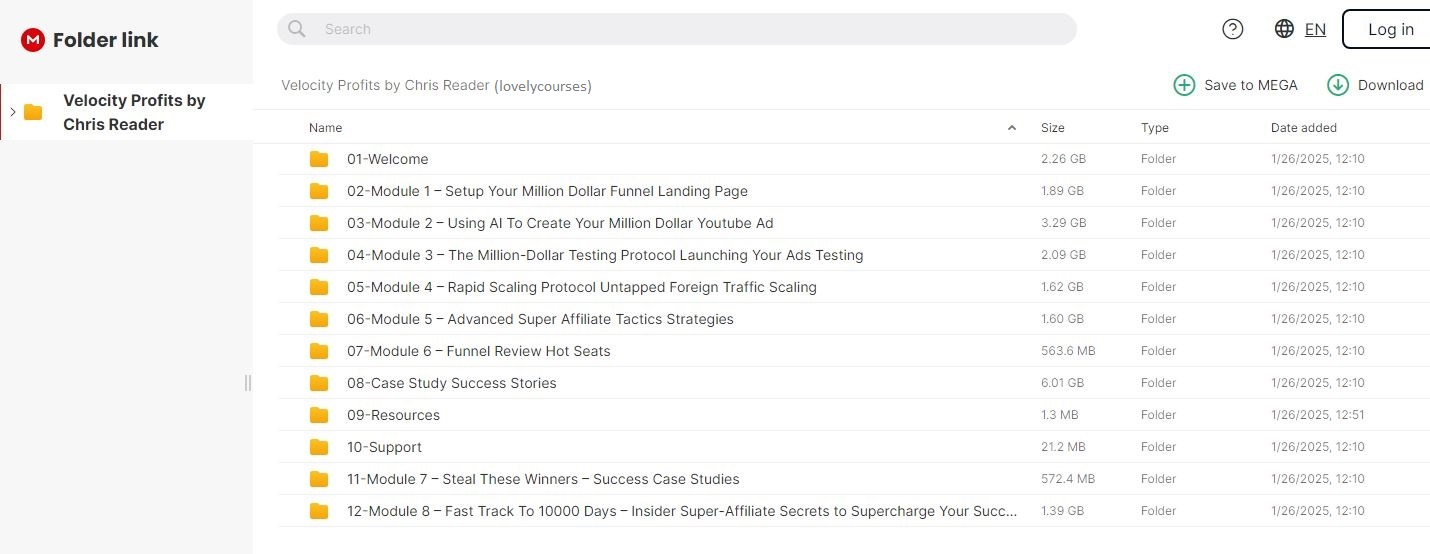
Task: Expand the Velocity Profits tree folder chevron
Action: (x=13, y=112)
